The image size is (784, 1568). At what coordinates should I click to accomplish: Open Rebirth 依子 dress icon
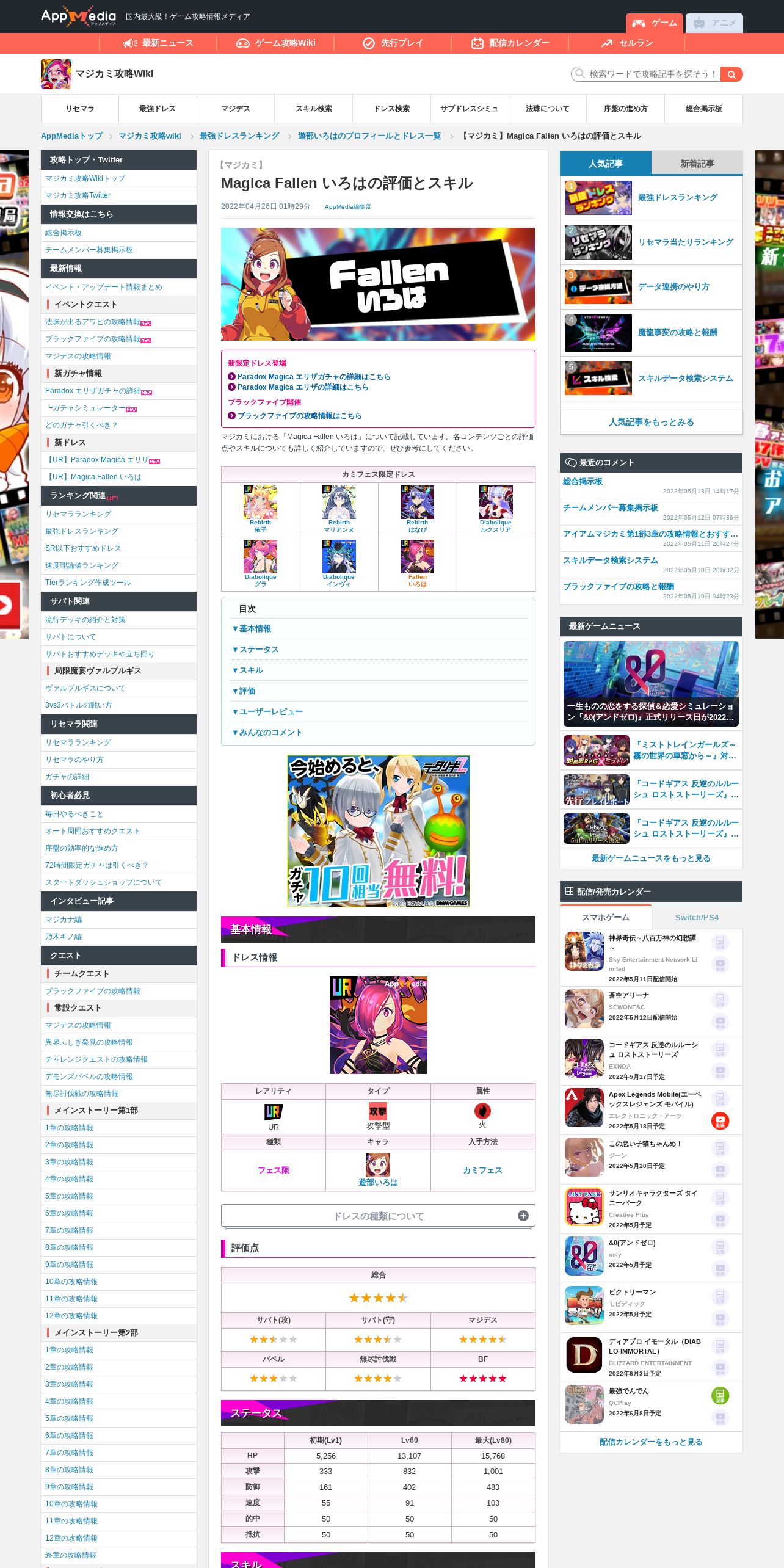point(260,503)
